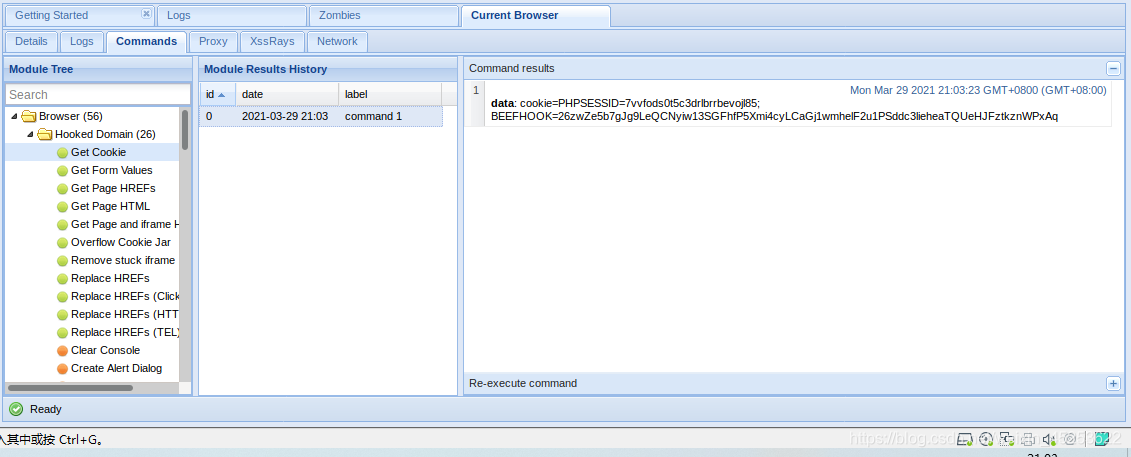Click the Mon Mar 29 2021 timestamp
This screenshot has width=1131, height=457.
coord(978,90)
